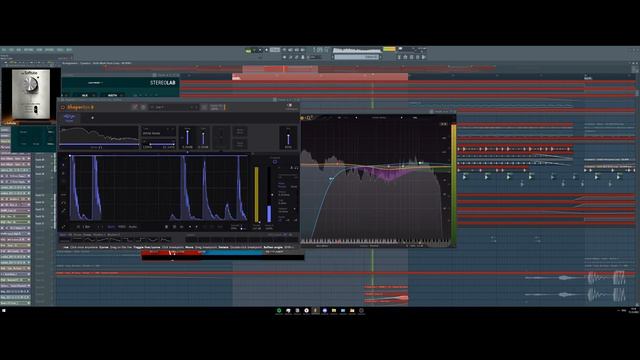Click the Pro-Q logo icon
Screen dimensions: 640x360
click(307, 118)
